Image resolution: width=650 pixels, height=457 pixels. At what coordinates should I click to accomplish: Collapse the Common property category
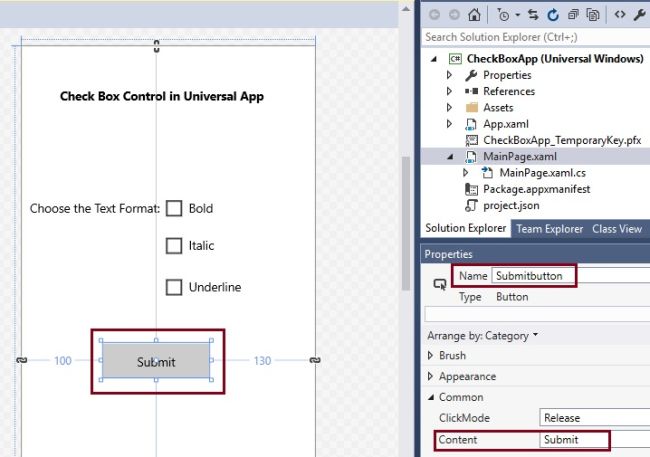tap(431, 397)
